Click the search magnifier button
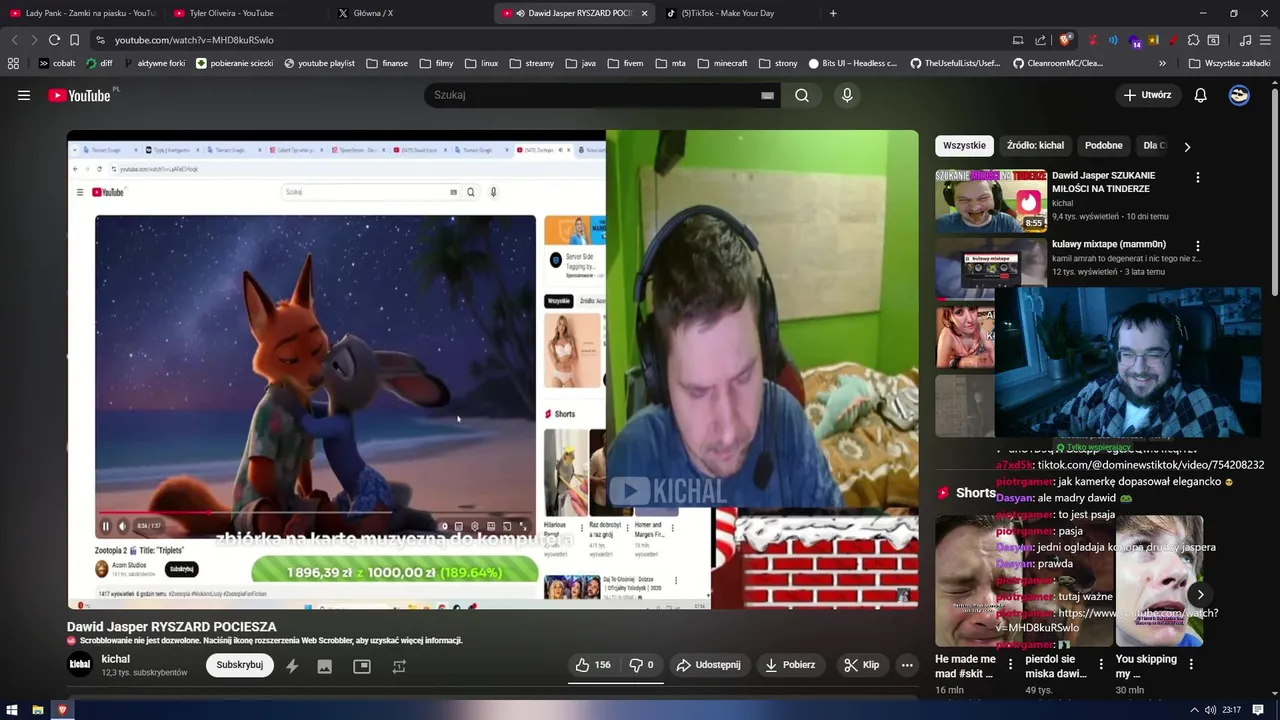 (802, 95)
